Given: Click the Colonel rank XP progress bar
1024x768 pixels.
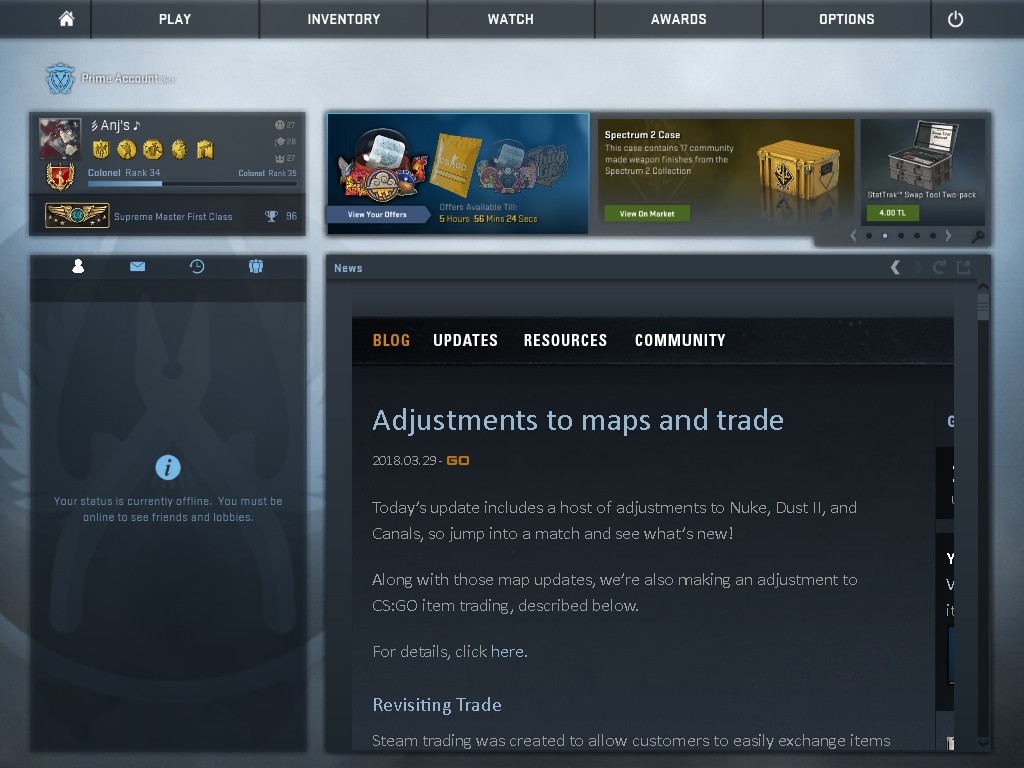Looking at the screenshot, I should click(192, 184).
